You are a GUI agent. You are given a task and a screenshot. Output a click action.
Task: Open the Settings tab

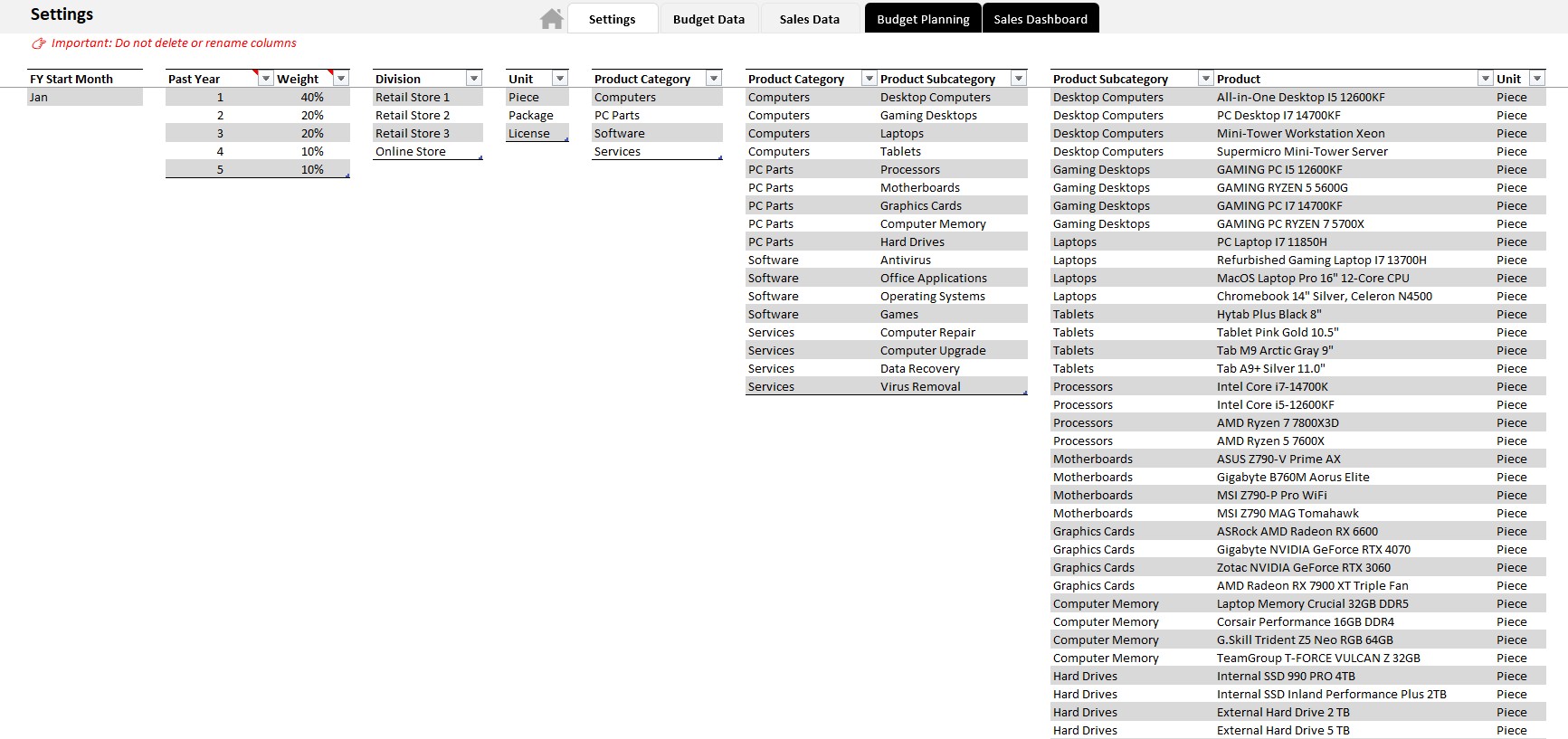(x=612, y=19)
